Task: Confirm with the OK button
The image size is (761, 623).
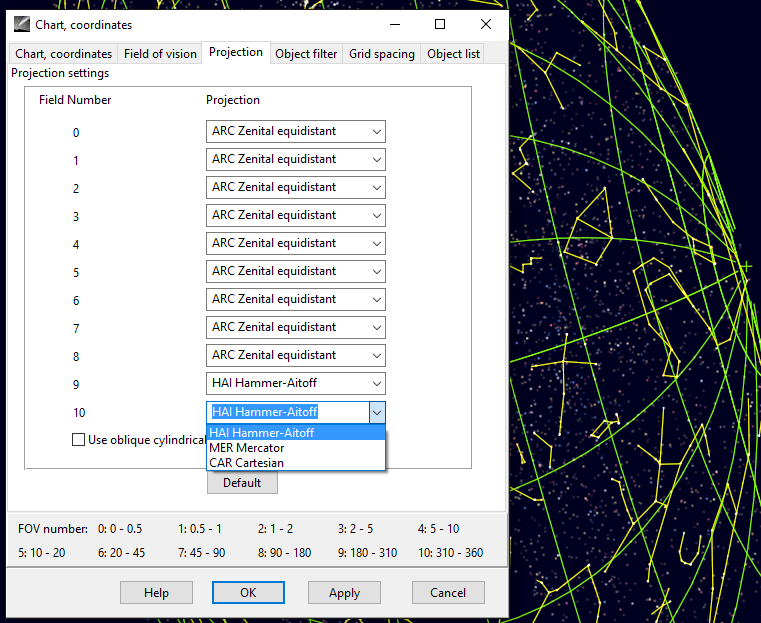Action: (x=248, y=592)
